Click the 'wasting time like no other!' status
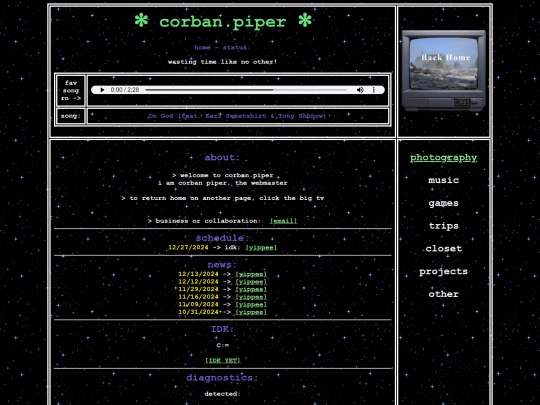540x405 pixels. click(x=222, y=62)
